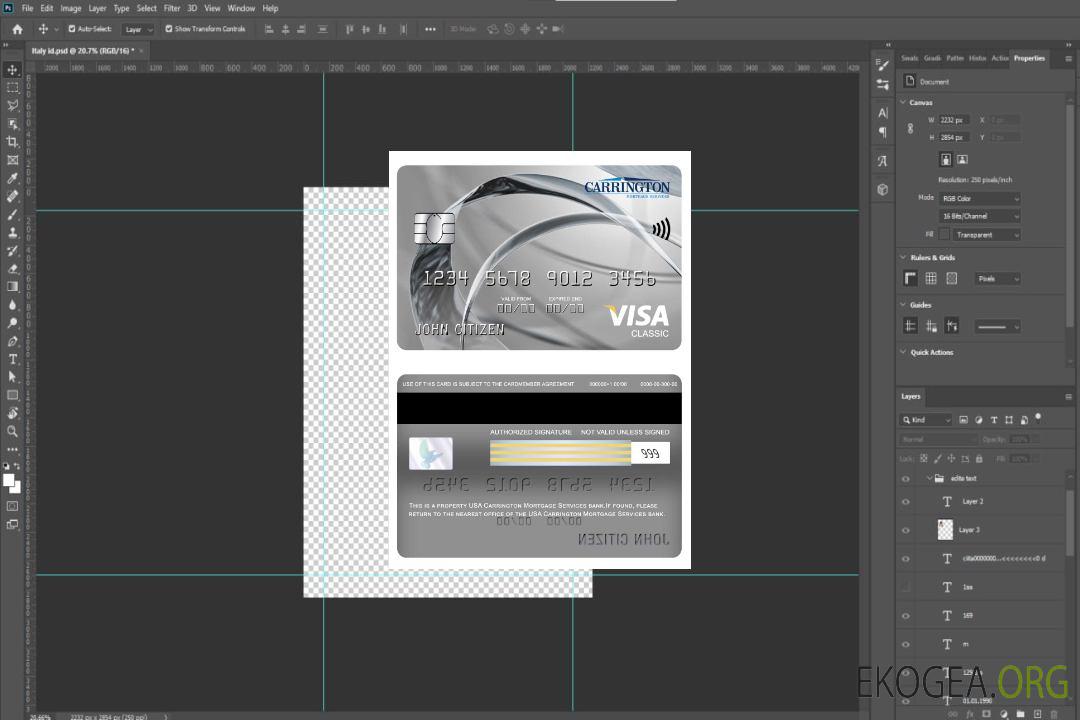Open the Window menu
The width and height of the screenshot is (1080, 720).
pyautogui.click(x=241, y=8)
